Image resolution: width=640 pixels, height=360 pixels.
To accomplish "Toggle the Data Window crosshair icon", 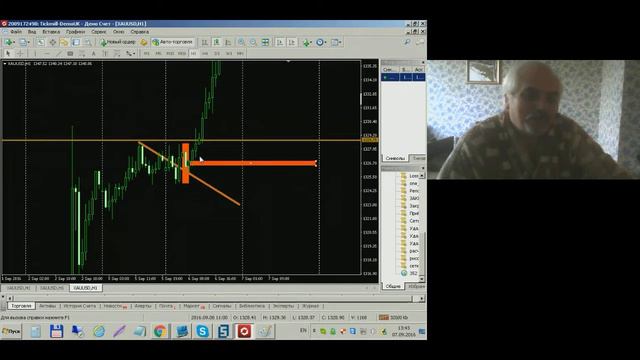I will click(53, 42).
